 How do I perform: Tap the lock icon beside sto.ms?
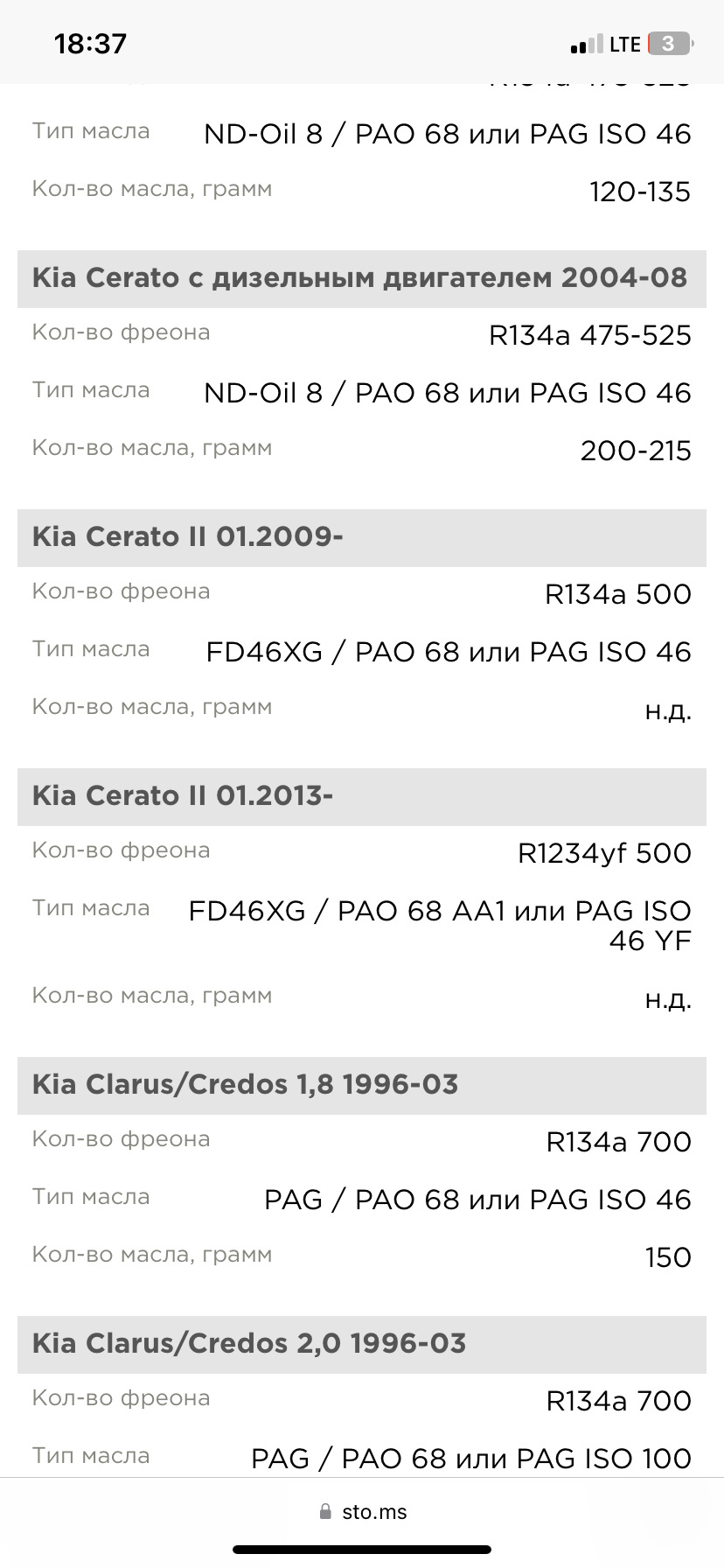click(326, 1511)
